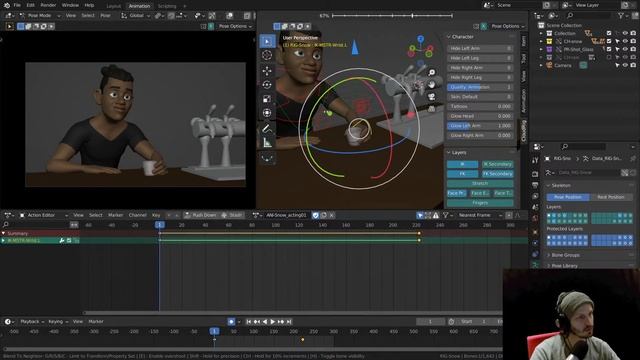Switch to the Scripting workspace tab
Viewport: 640px width, 360px height.
tap(167, 6)
